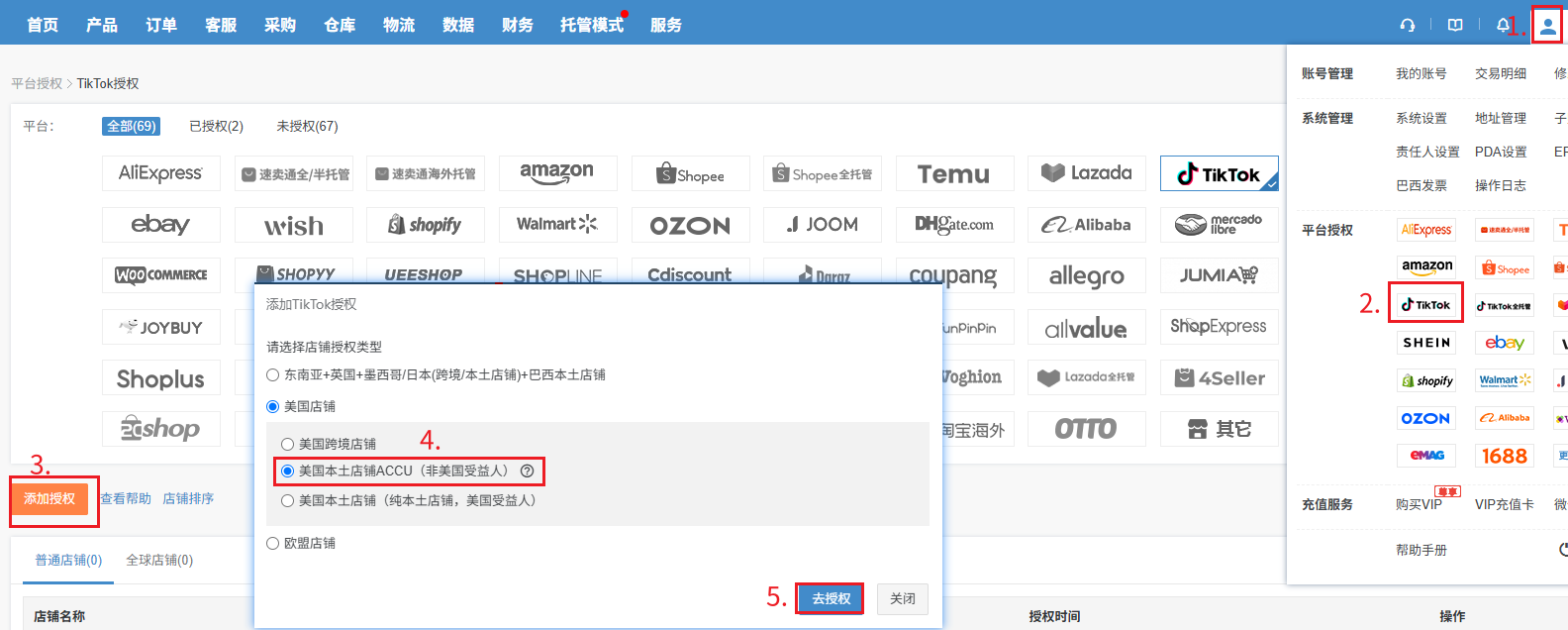This screenshot has width=1568, height=630.
Task: Choose 美国本土店铺ACCU（非美国受益人）radio
Action: coord(287,472)
